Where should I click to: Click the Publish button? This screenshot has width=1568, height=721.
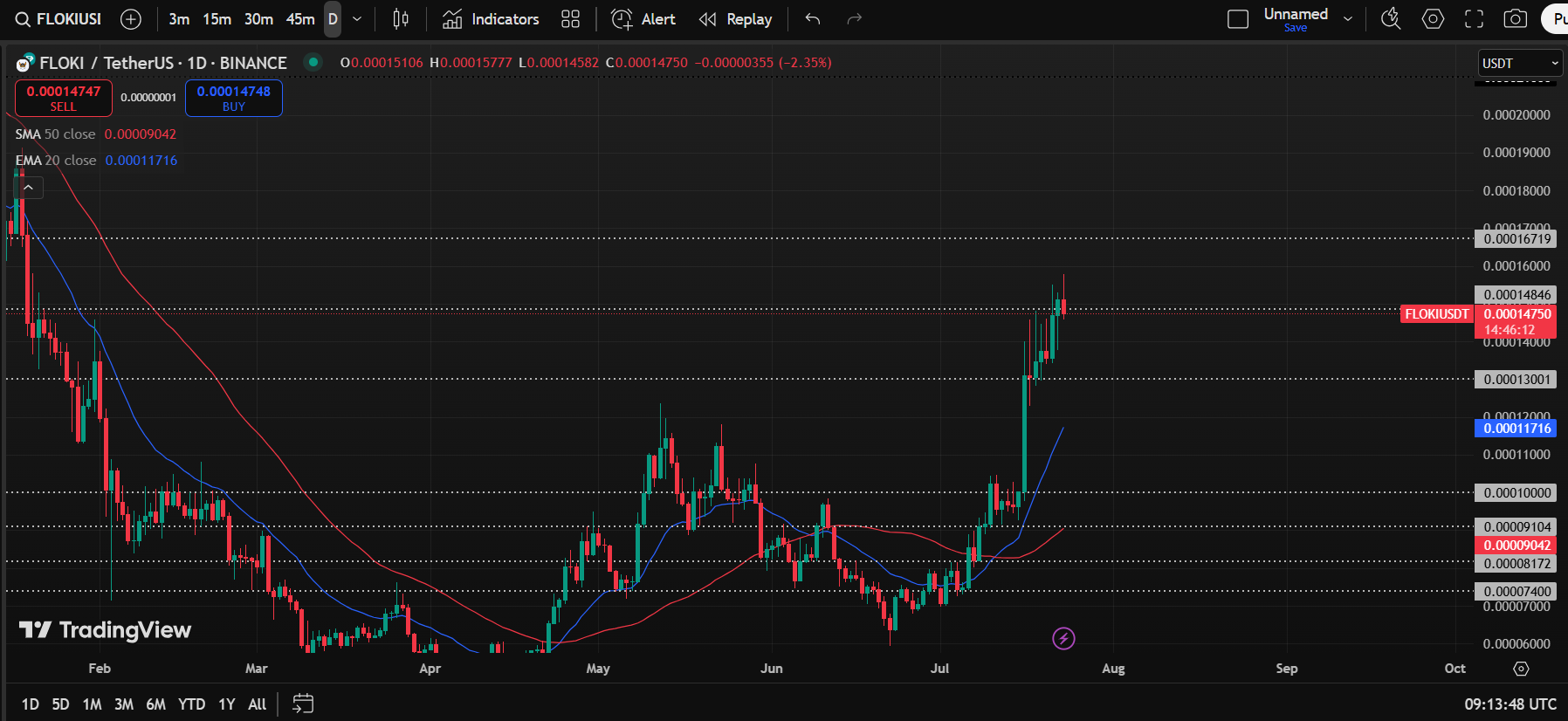click(x=1556, y=19)
